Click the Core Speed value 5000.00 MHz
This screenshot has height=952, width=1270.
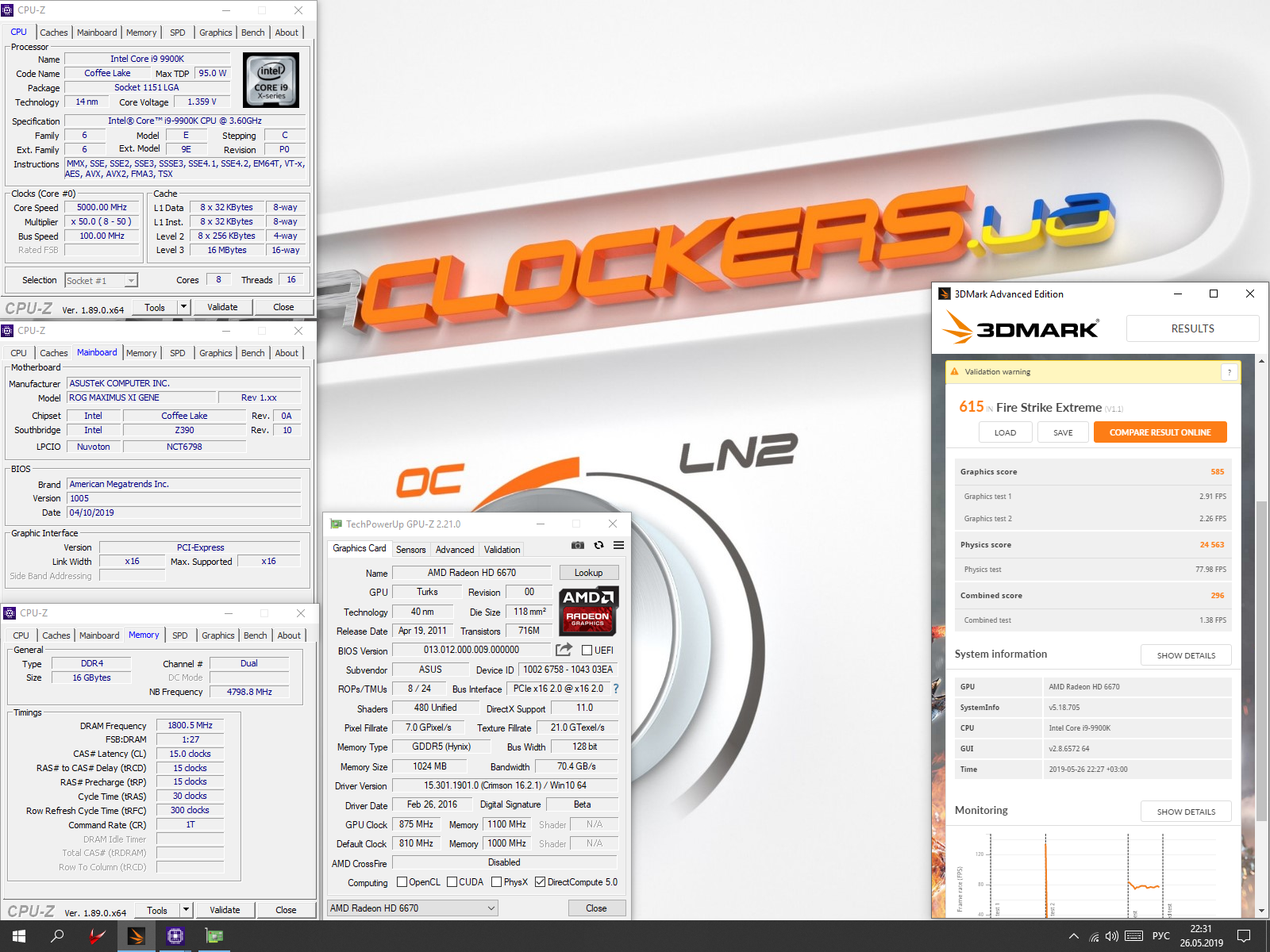point(102,207)
